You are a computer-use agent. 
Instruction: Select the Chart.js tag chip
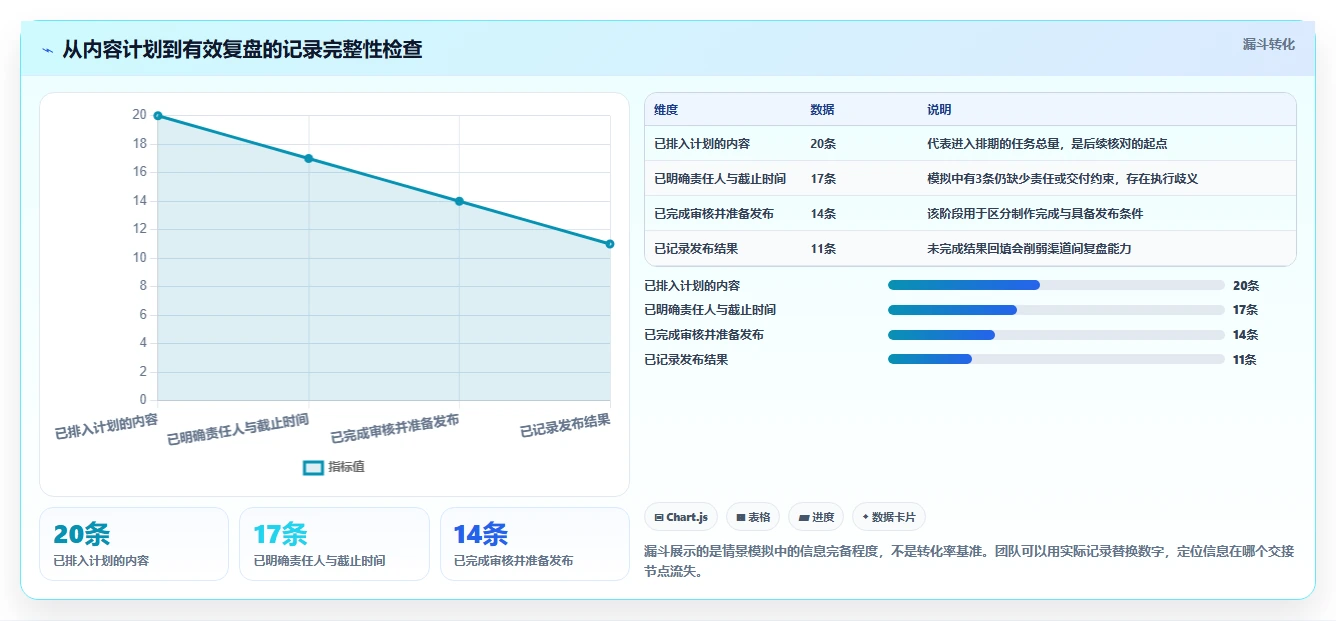click(681, 517)
